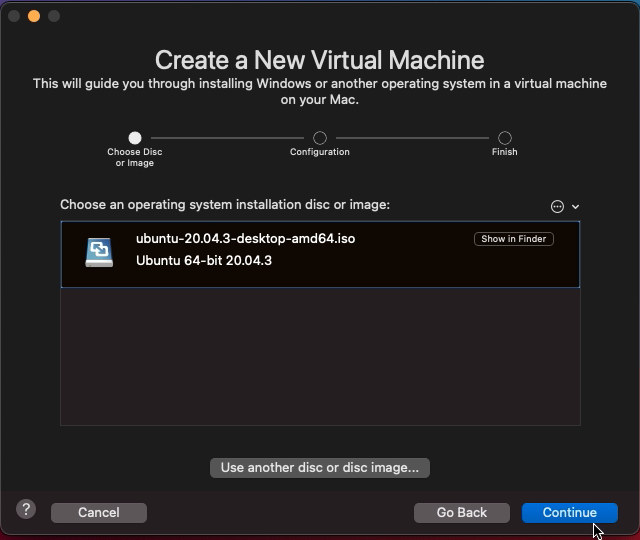Select ubuntu-20.04.3-desktop-amd64.iso filename text
640x540 pixels.
click(x=245, y=238)
